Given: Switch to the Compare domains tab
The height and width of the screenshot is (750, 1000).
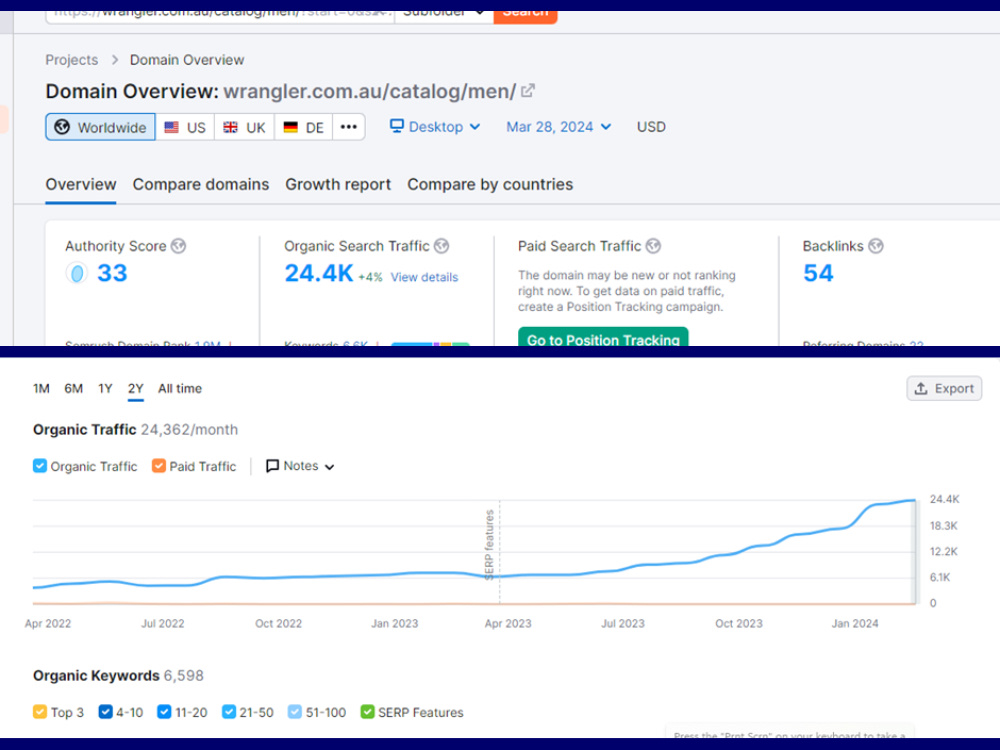Looking at the screenshot, I should [201, 184].
